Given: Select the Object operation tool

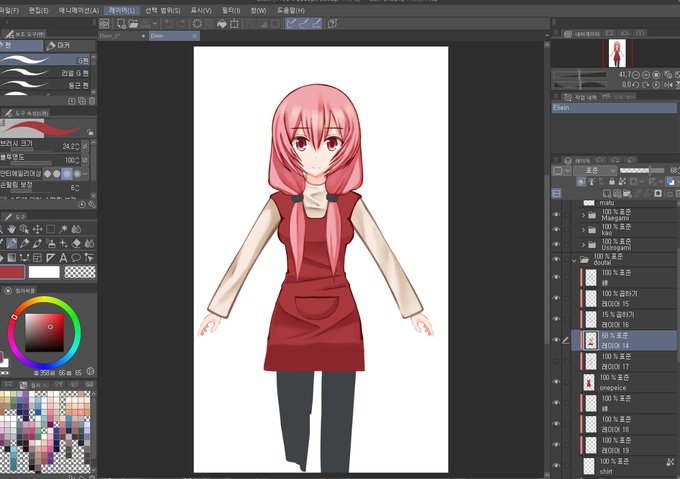Looking at the screenshot, I should [x=89, y=258].
